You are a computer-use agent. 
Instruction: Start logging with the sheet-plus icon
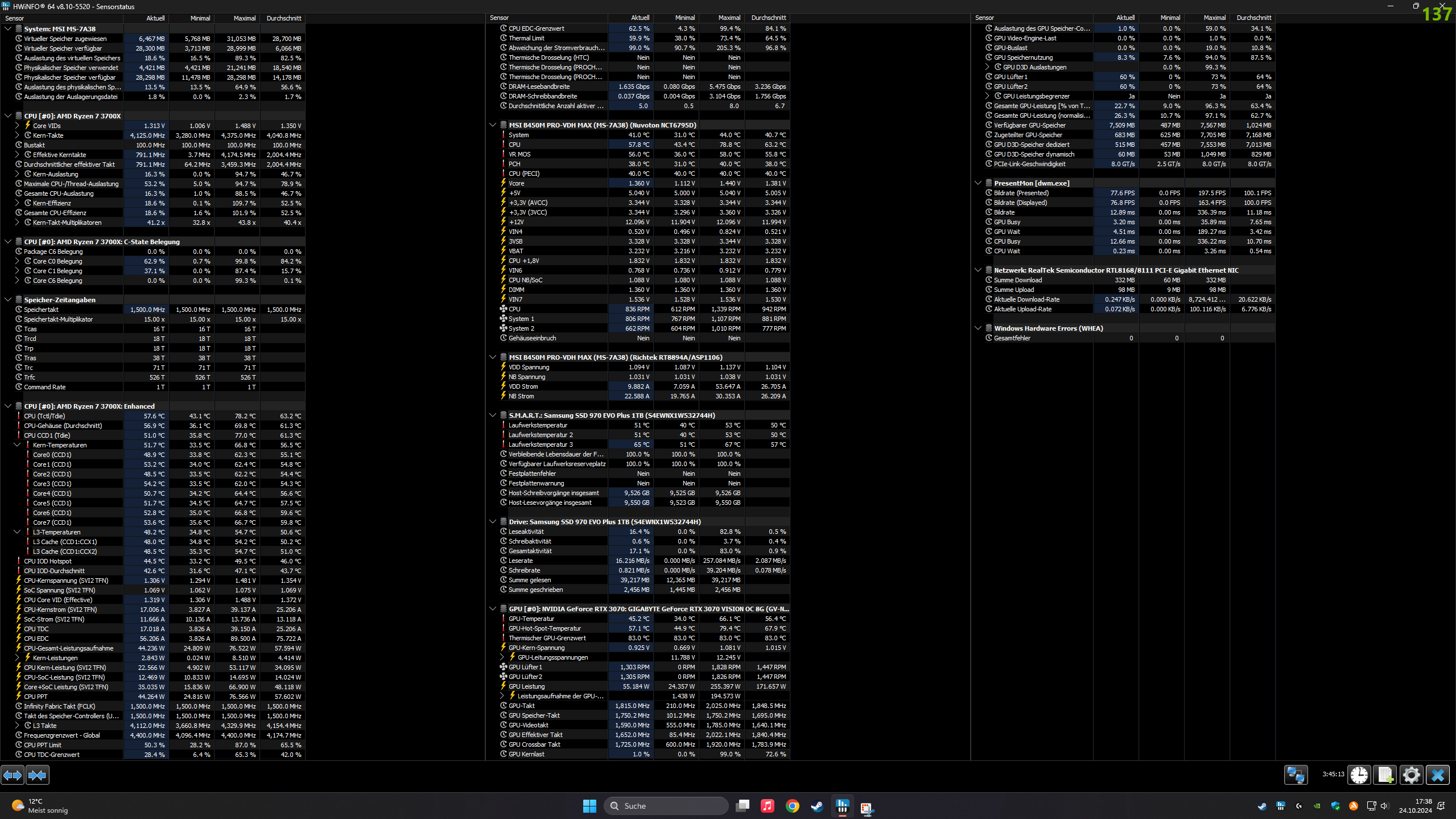[1385, 775]
